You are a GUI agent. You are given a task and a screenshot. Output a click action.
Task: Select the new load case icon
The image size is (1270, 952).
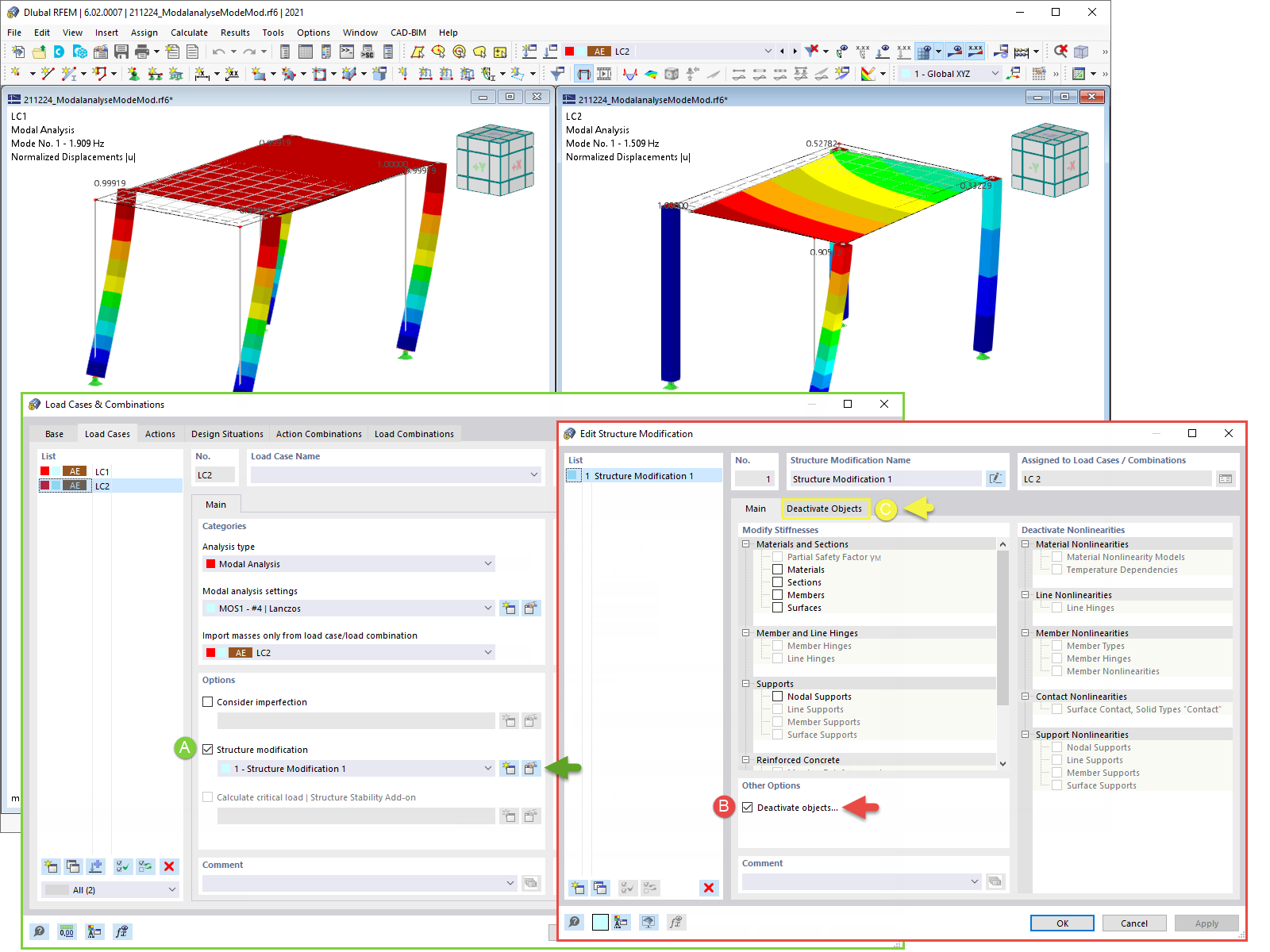point(52,866)
